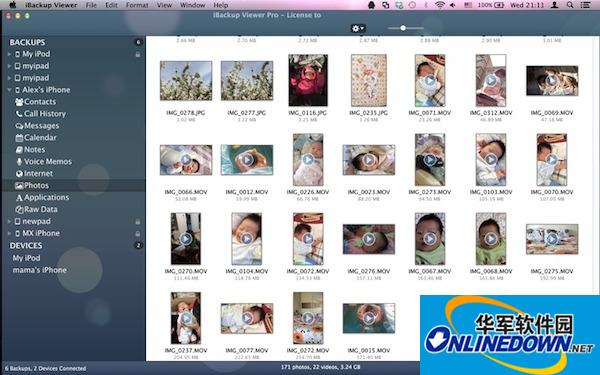The width and height of the screenshot is (600, 375).
Task: Play video IMG_0270.MOV
Action: coord(186,239)
